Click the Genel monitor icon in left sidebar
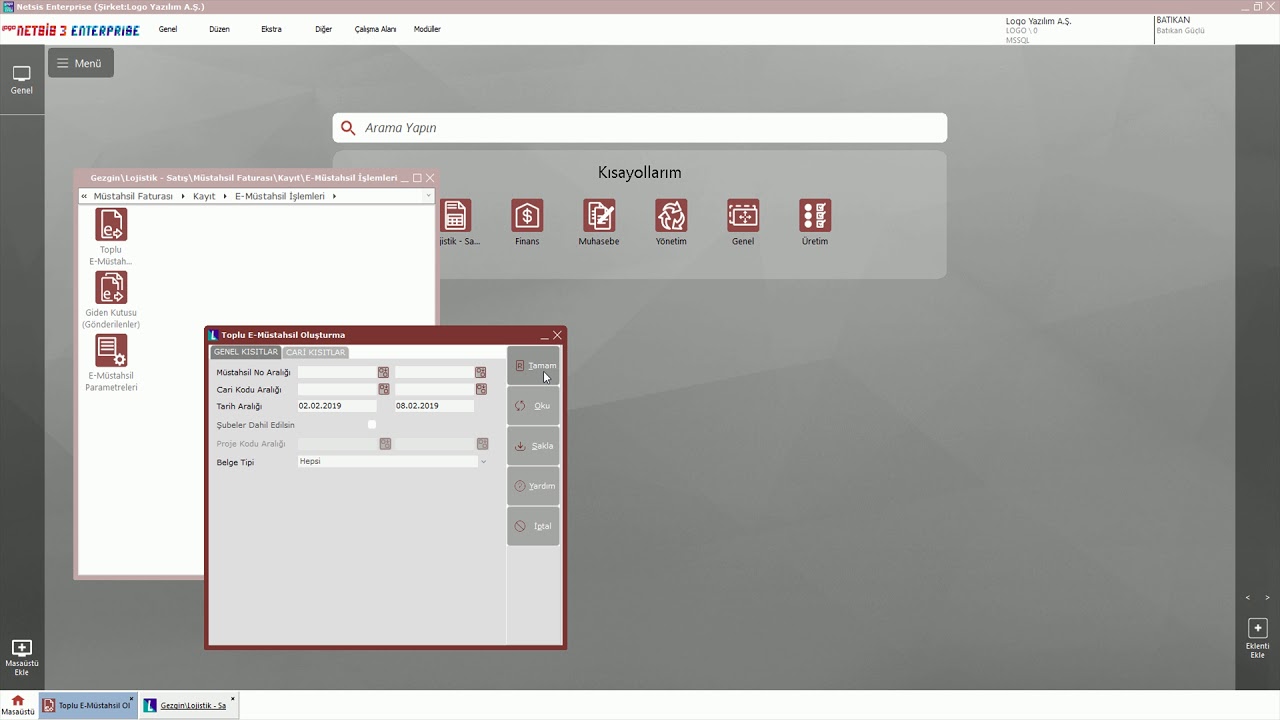 [x=22, y=74]
